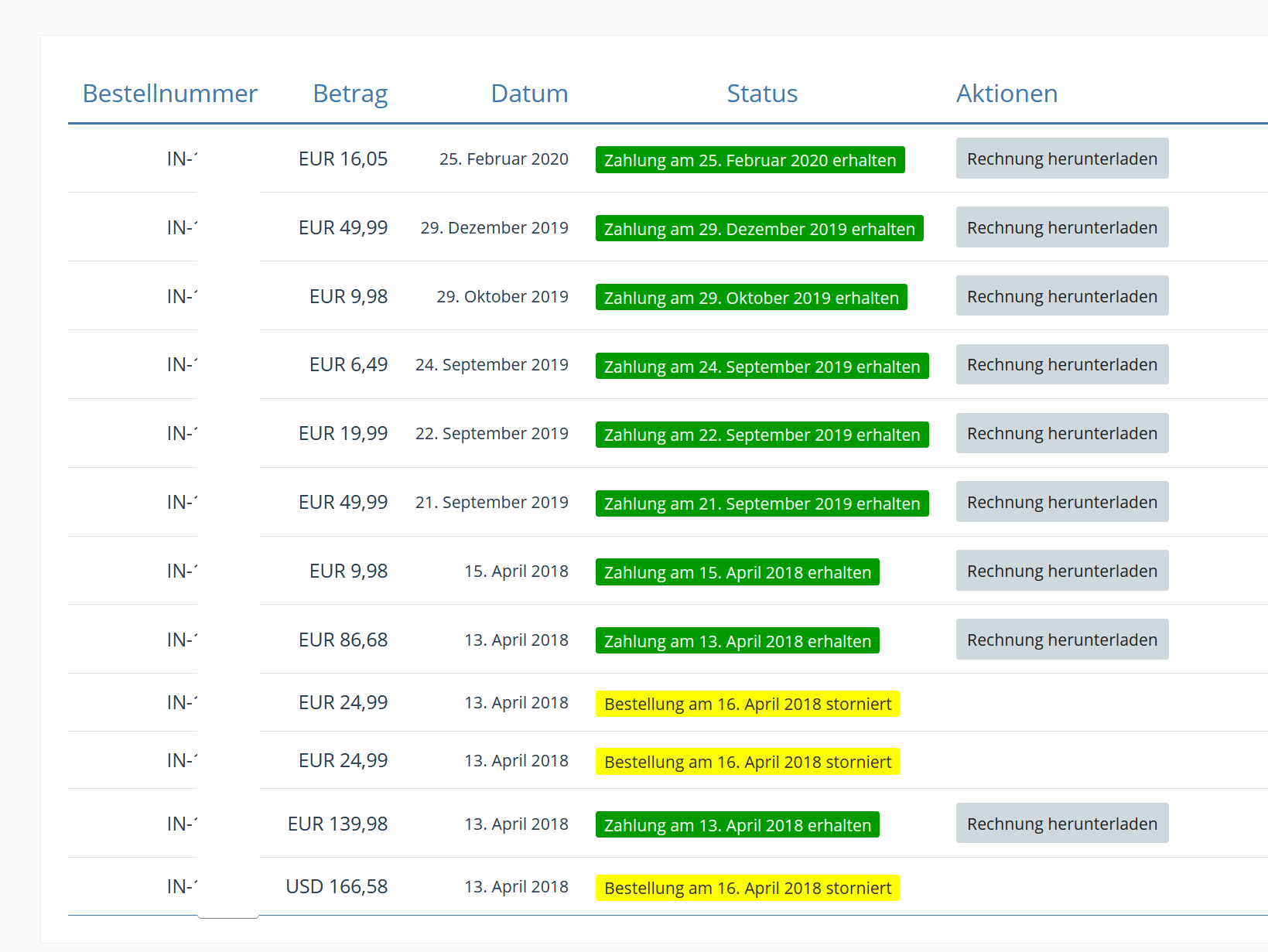Download invoice for 22. September 2019 order
The image size is (1268, 952).
(1061, 433)
